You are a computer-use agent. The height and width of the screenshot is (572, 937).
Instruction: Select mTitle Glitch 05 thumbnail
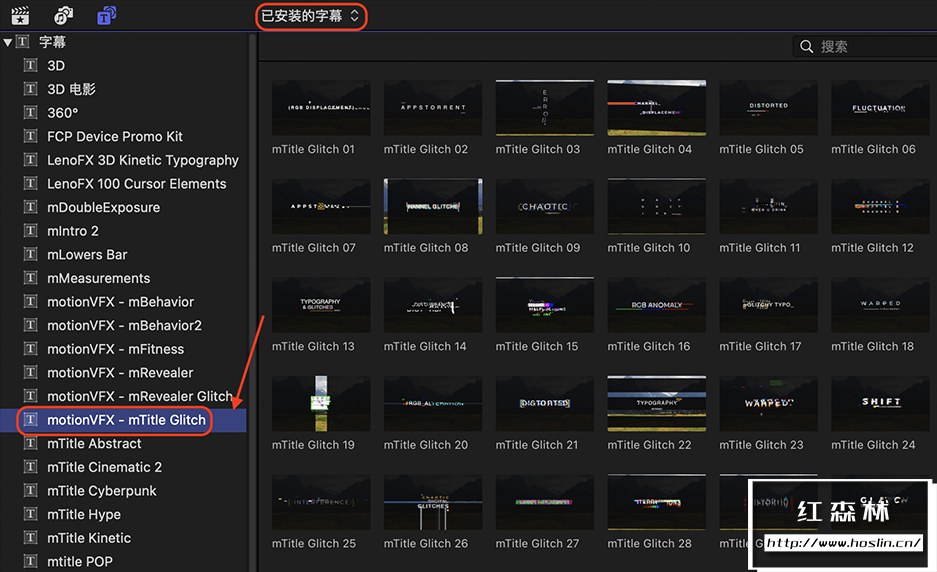768,108
